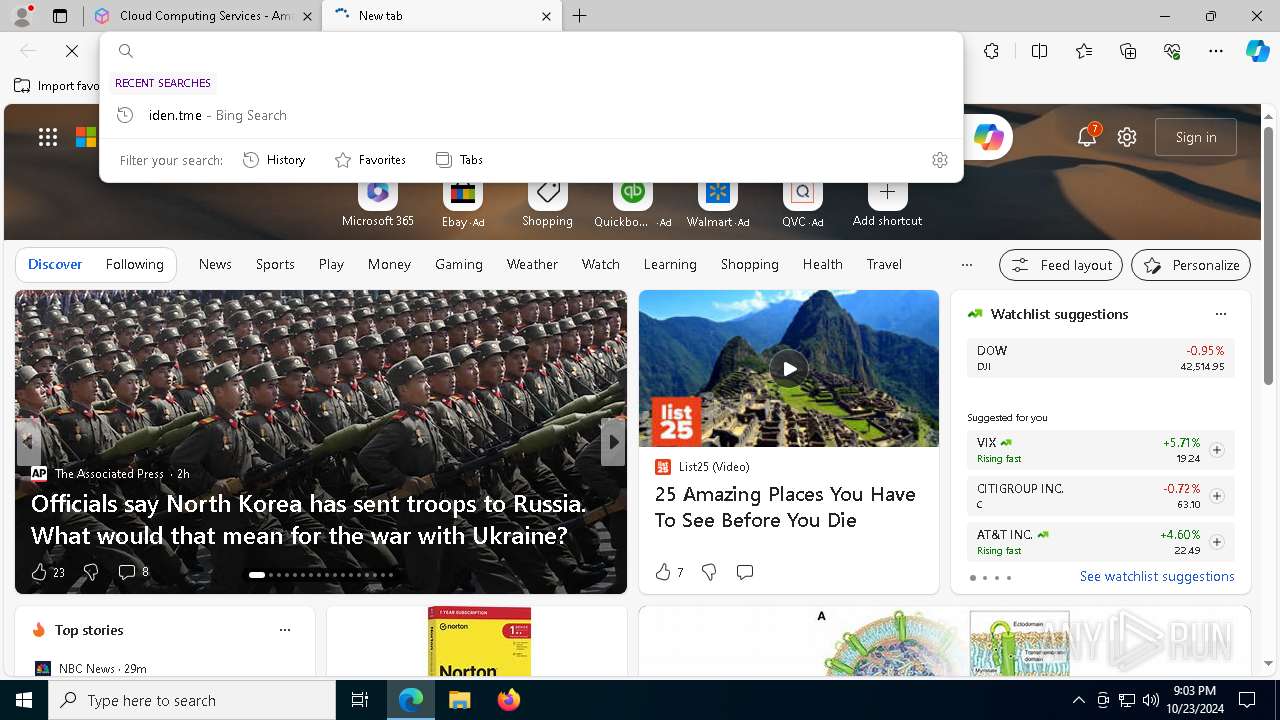Viewport: 1280px width, 720px height.
Task: Open comments for 25 Amazing Places
Action: [745, 572]
